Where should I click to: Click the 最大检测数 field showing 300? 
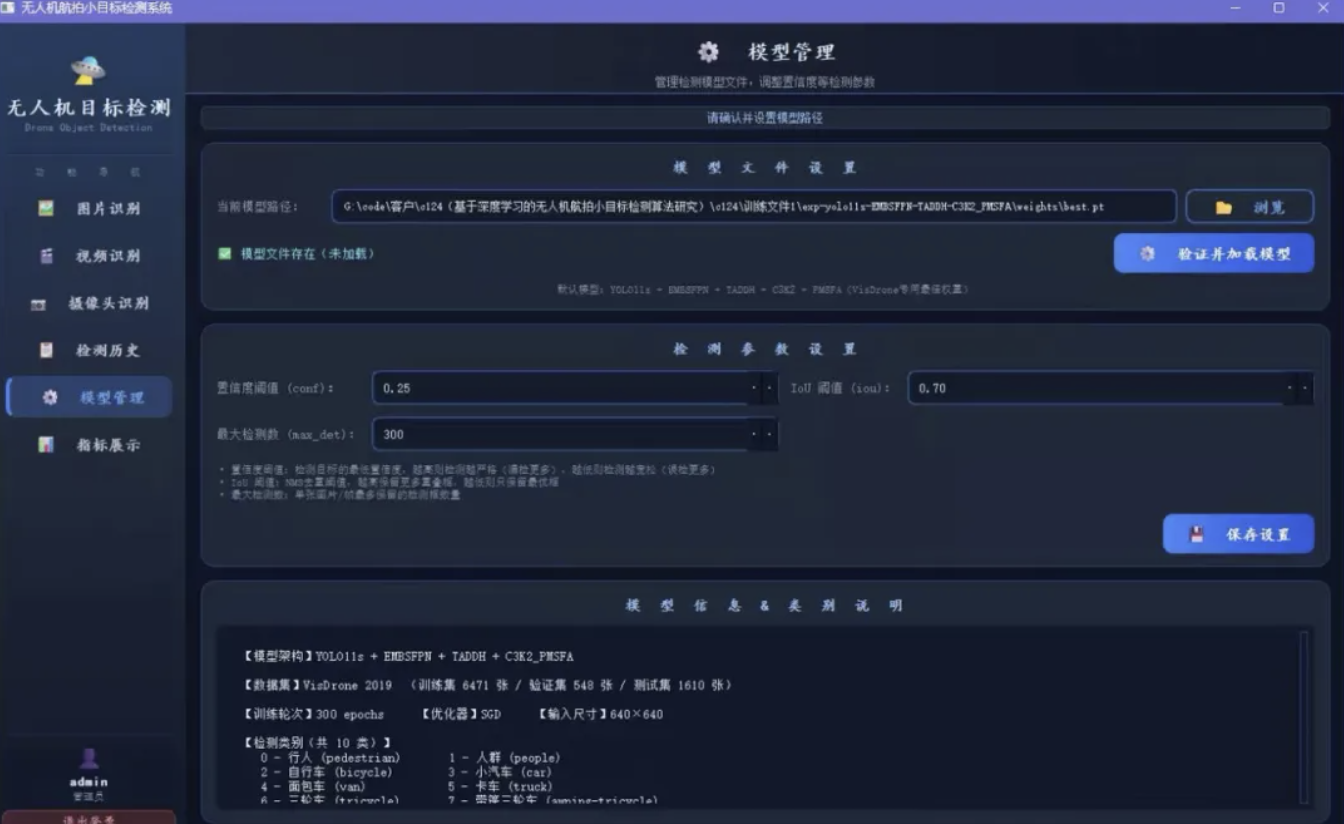tap(575, 434)
